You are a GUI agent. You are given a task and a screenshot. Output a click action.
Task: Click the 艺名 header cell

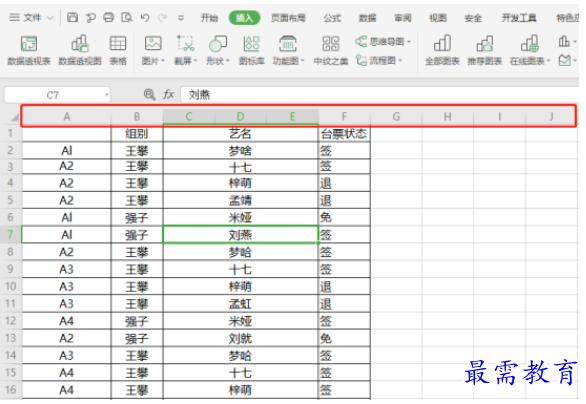coord(240,133)
